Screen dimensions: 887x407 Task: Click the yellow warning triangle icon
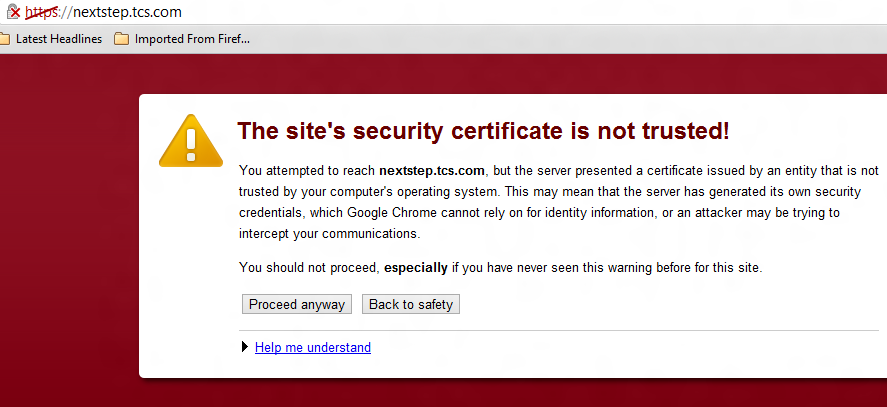[191, 140]
